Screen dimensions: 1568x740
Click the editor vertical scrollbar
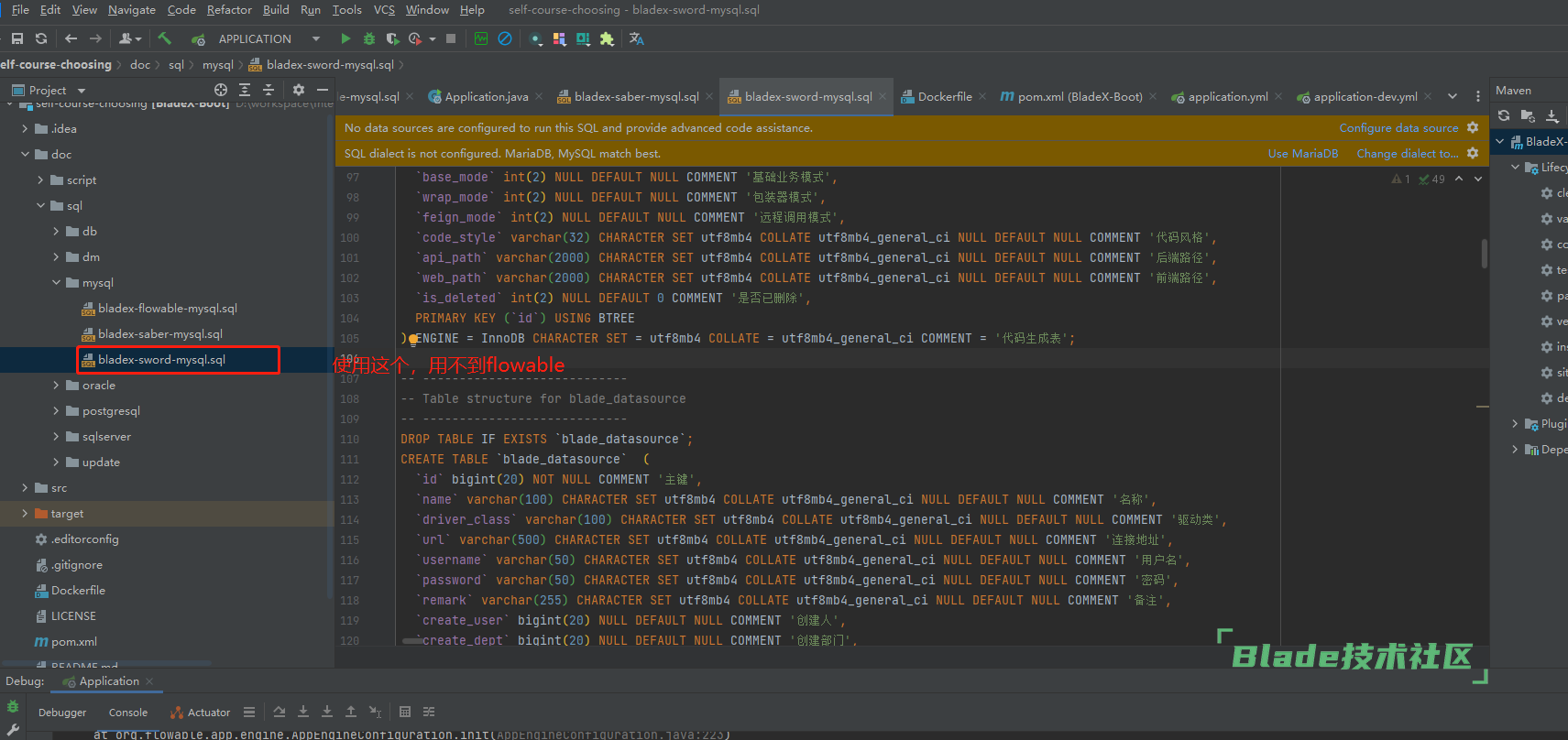pos(1484,253)
